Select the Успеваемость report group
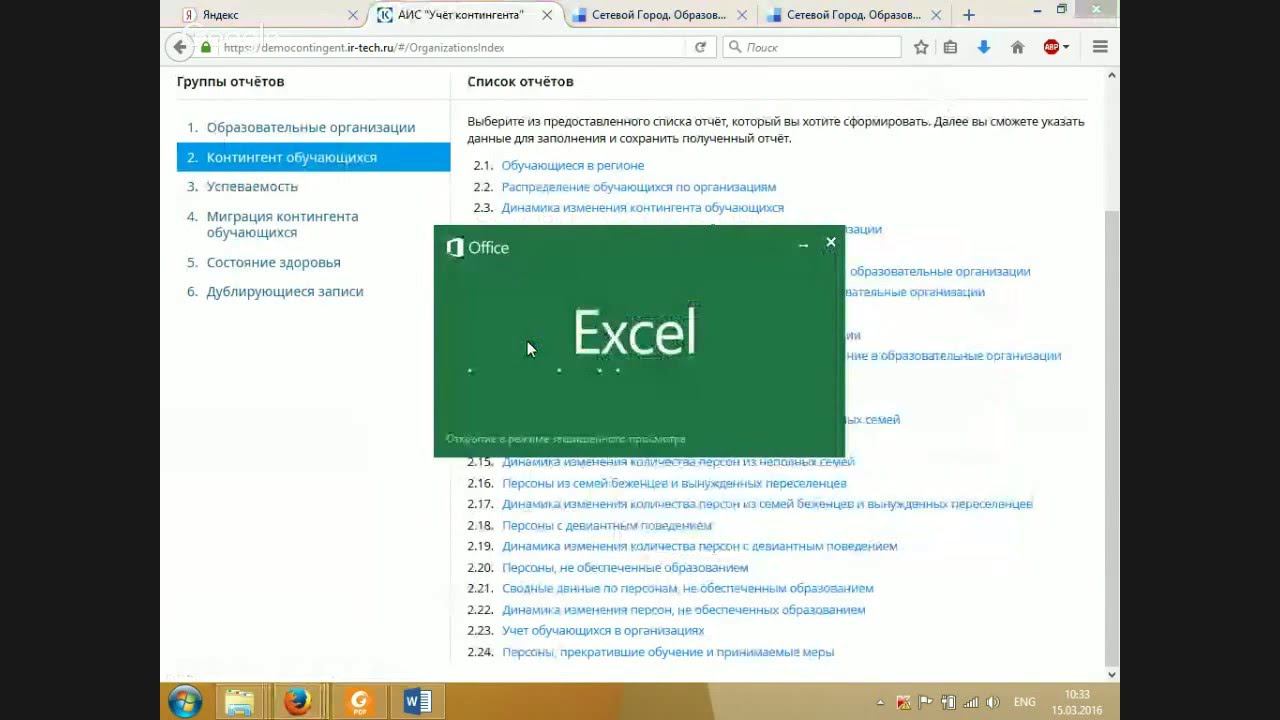 (x=252, y=186)
